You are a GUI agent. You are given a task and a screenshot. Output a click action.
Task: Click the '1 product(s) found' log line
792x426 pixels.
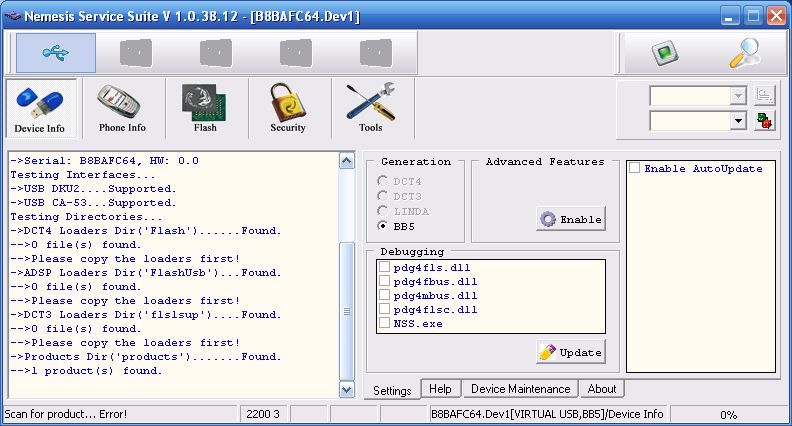pos(86,370)
